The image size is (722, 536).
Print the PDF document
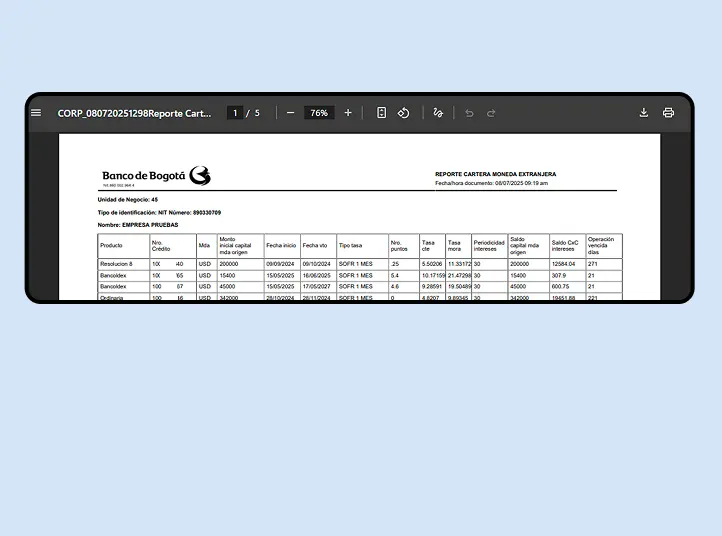tap(668, 113)
